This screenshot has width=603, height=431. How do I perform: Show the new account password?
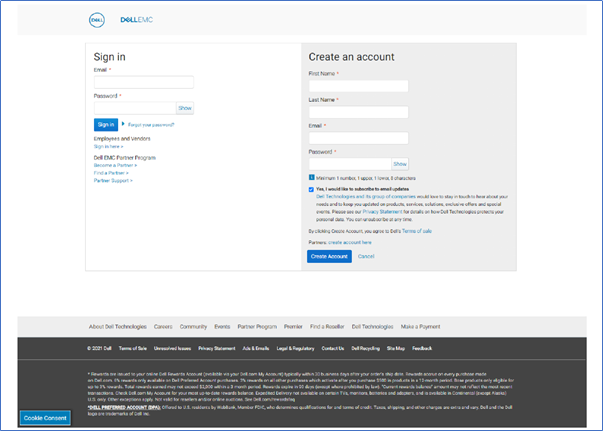click(400, 164)
